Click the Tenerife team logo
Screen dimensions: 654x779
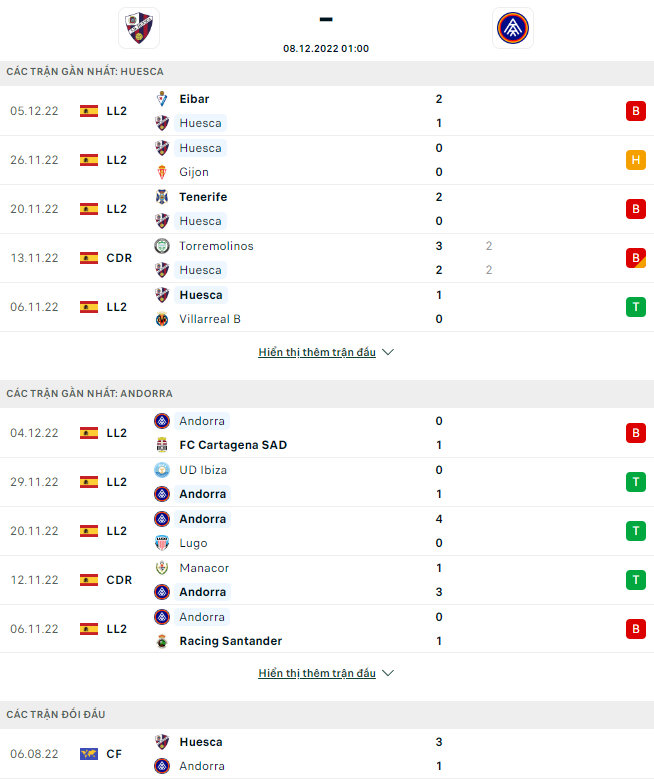(162, 197)
